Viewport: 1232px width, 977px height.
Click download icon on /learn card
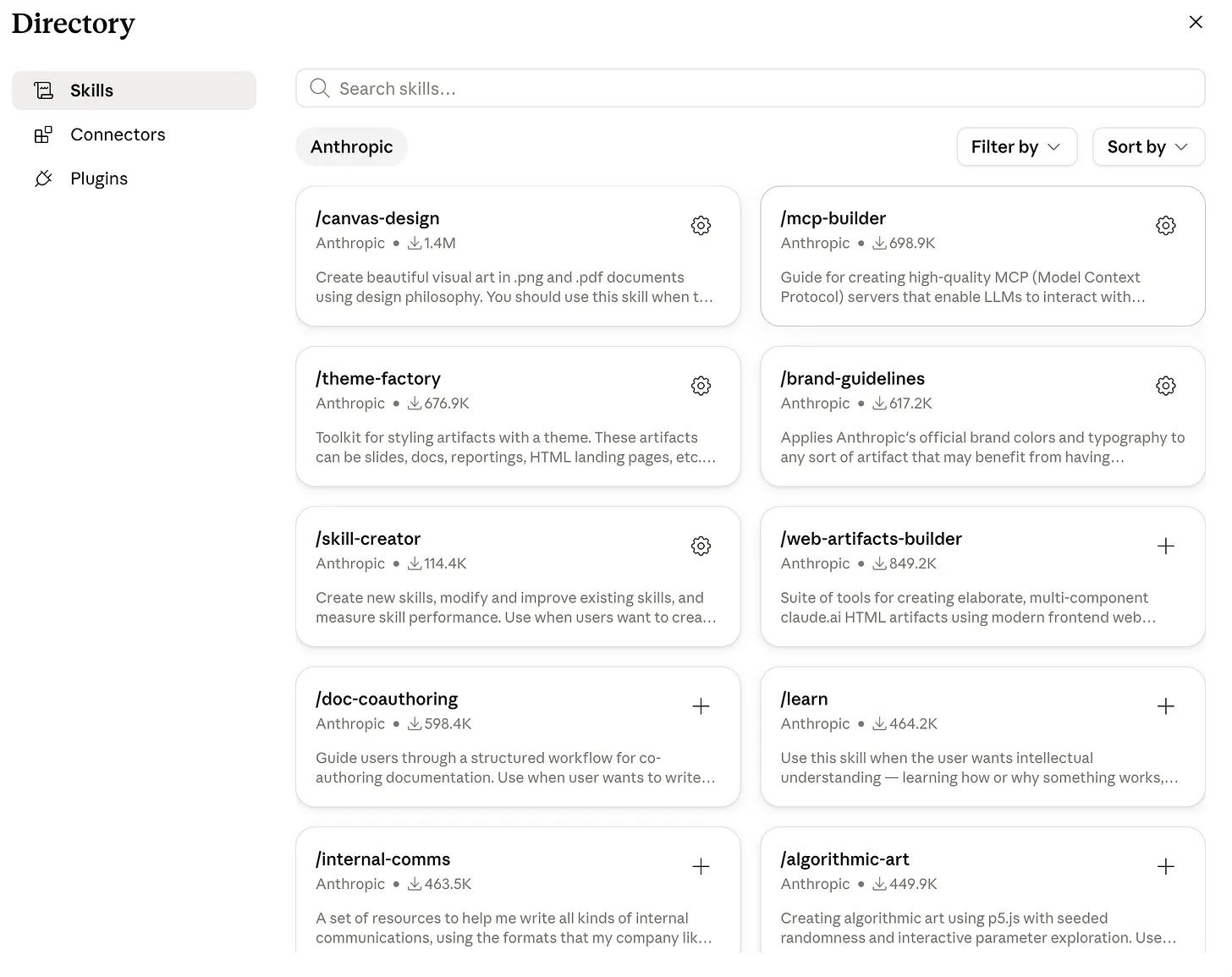click(x=880, y=724)
